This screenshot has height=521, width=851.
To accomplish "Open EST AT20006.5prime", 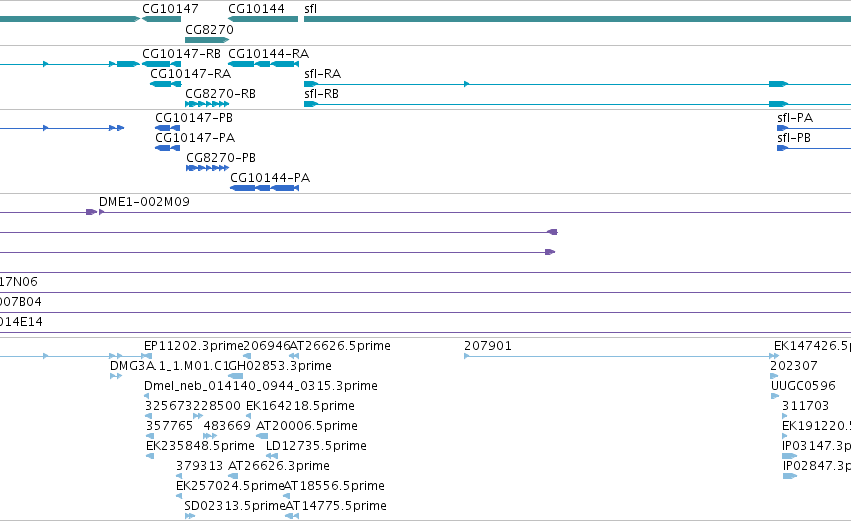I will (307, 426).
